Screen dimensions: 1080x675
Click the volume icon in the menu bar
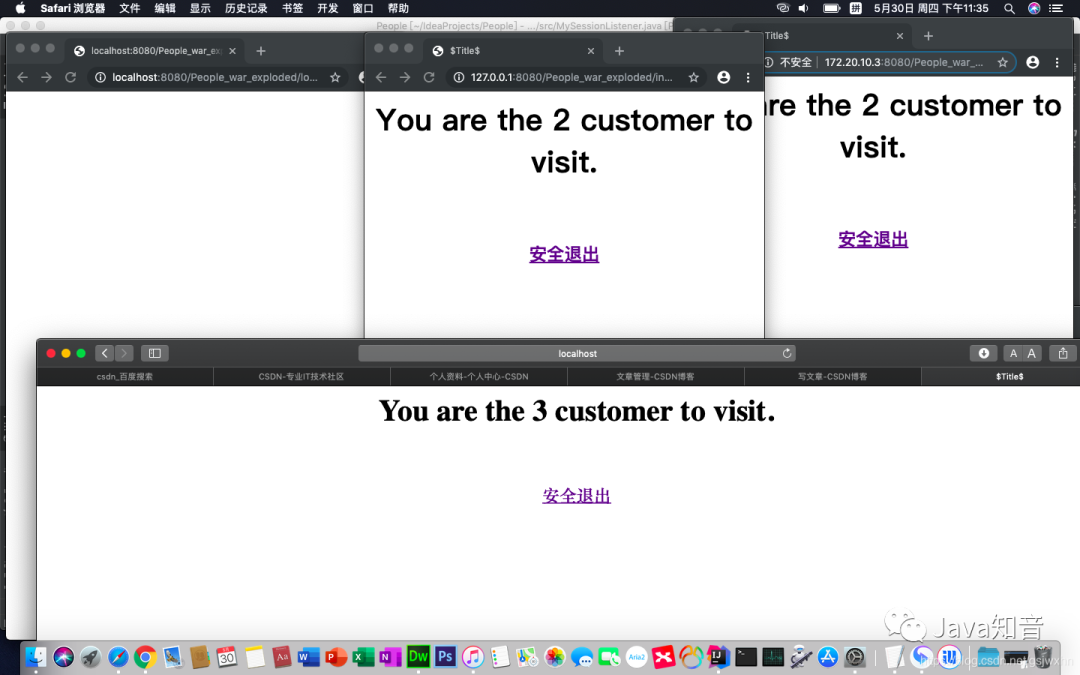tap(803, 8)
